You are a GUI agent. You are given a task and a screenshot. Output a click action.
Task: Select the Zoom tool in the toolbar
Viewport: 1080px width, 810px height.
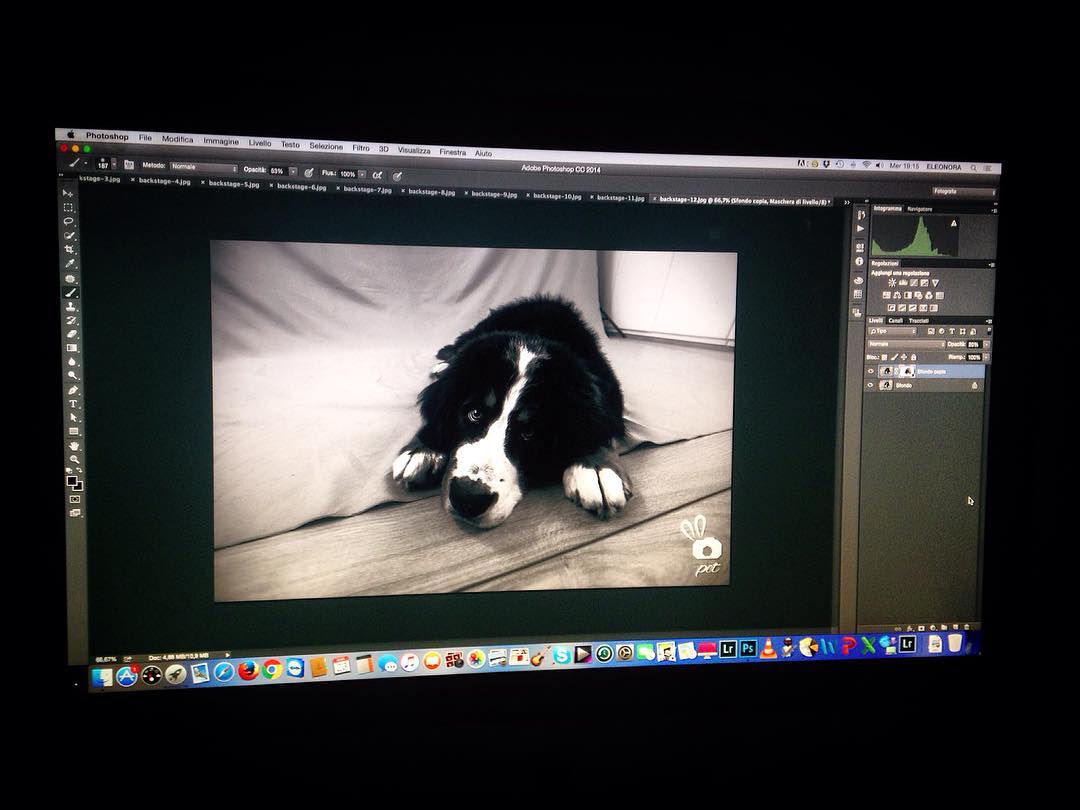73,459
